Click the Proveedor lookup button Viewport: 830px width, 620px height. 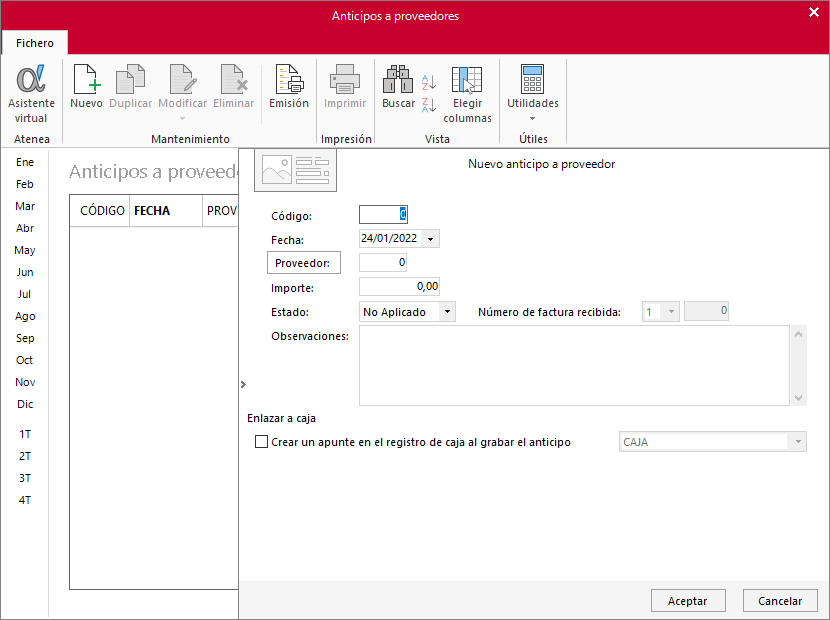[303, 263]
